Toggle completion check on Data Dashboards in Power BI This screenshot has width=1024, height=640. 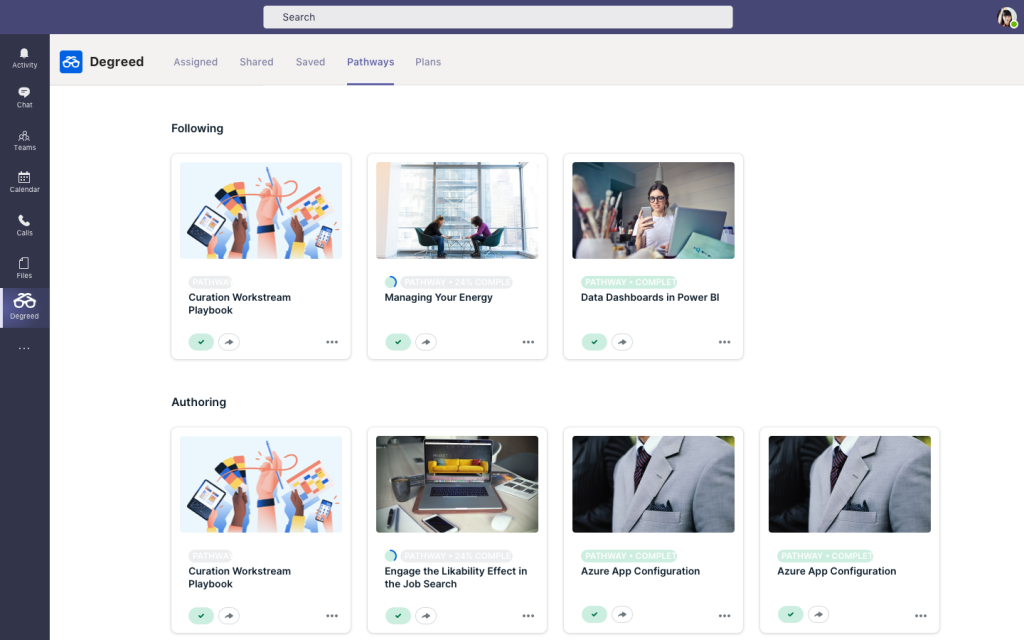click(594, 342)
